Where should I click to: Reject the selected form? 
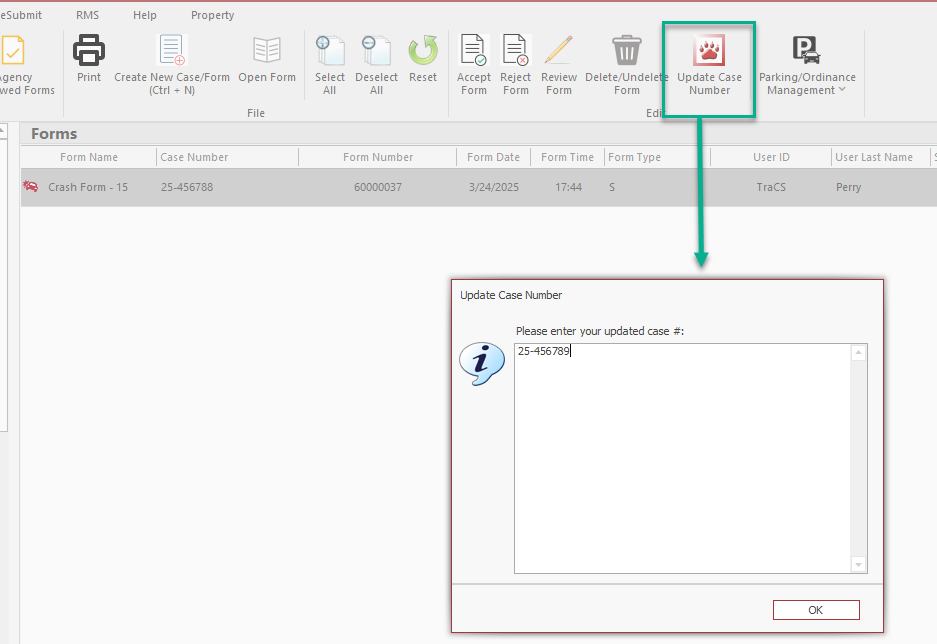516,52
